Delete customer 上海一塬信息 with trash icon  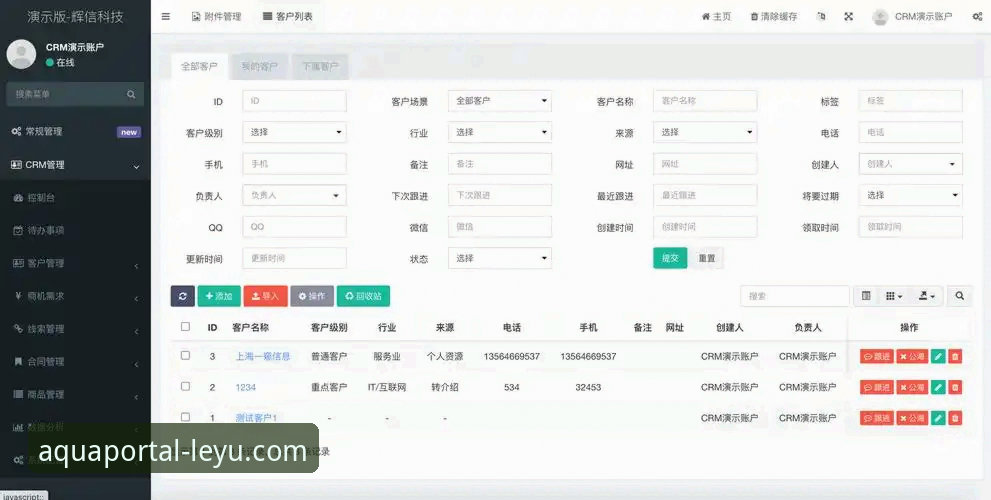(x=955, y=357)
